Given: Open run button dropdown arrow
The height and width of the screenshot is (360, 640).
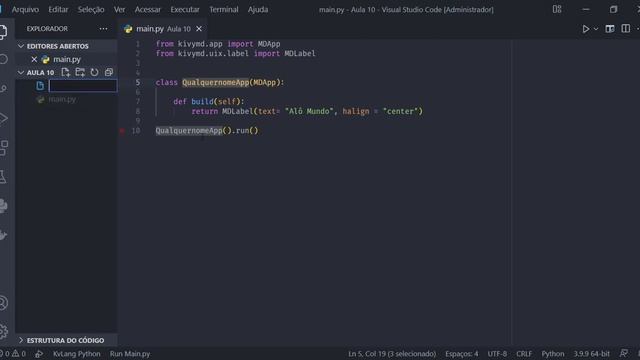Looking at the screenshot, I should tap(596, 29).
